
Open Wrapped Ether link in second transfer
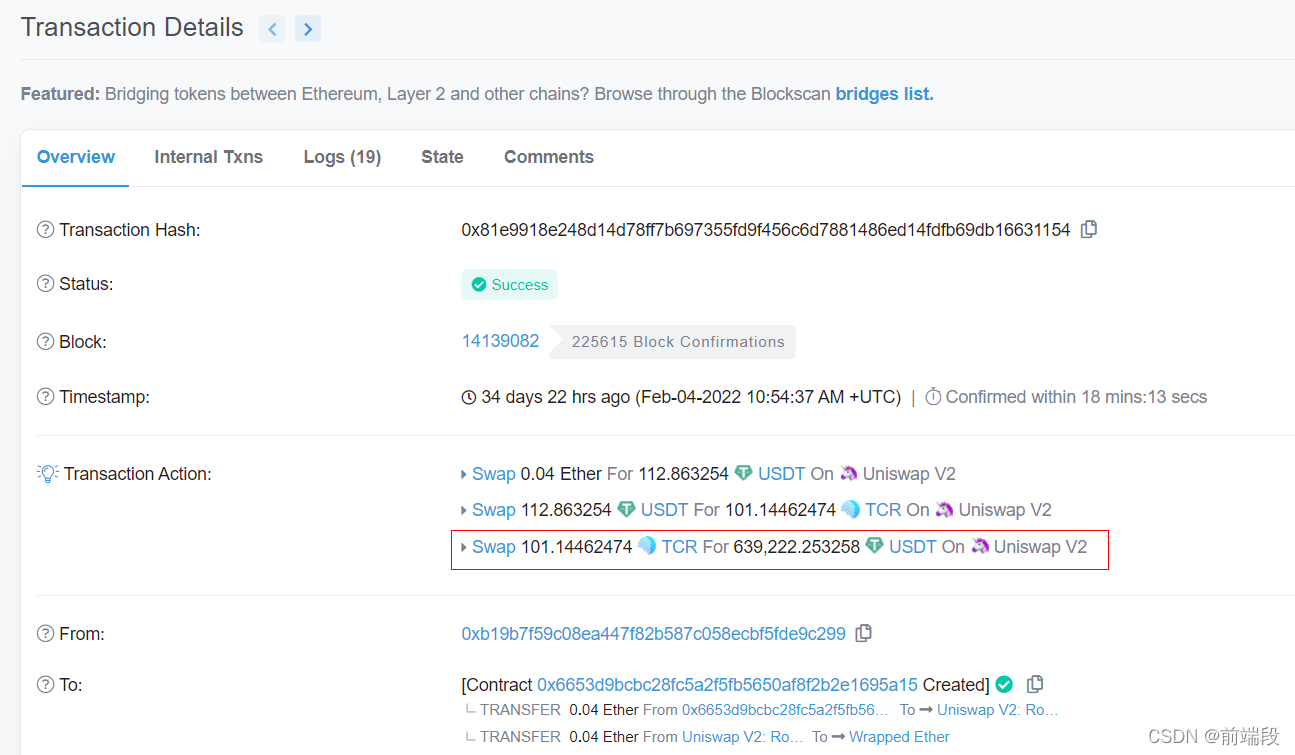click(899, 736)
